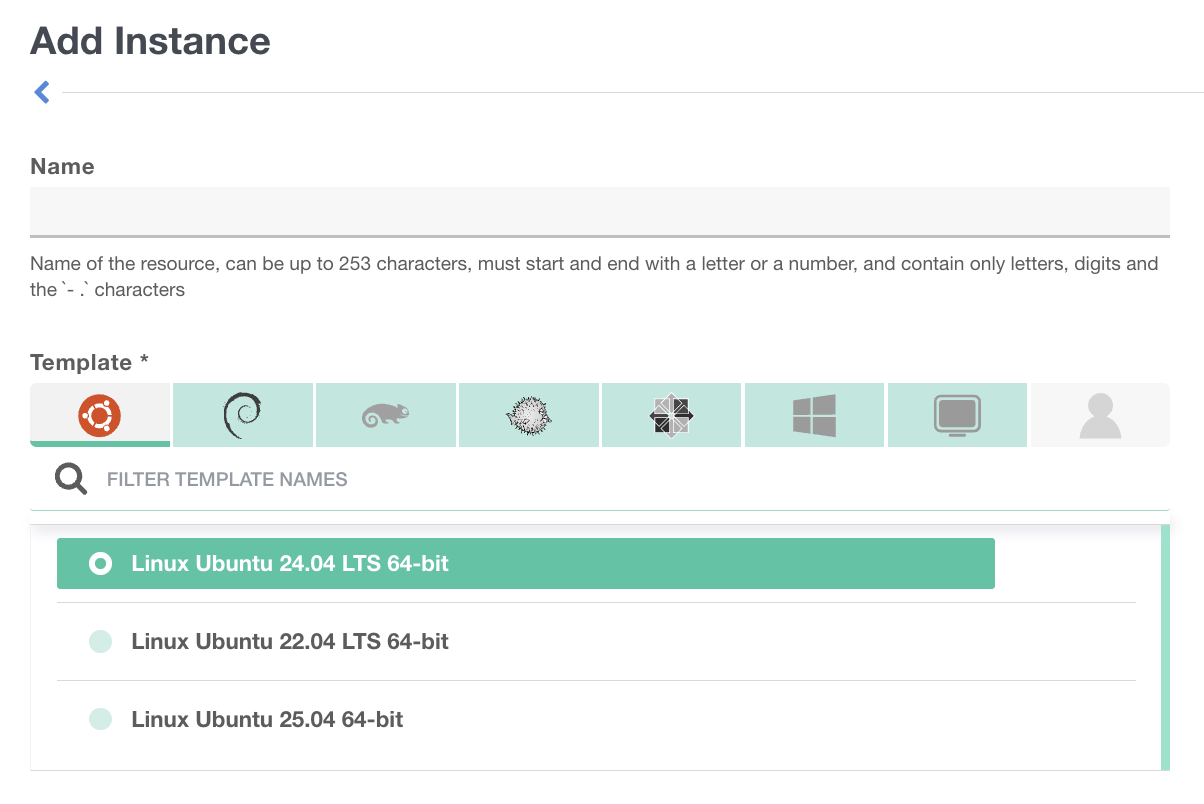Open the user-owned templates icon

pyautogui.click(x=1100, y=414)
